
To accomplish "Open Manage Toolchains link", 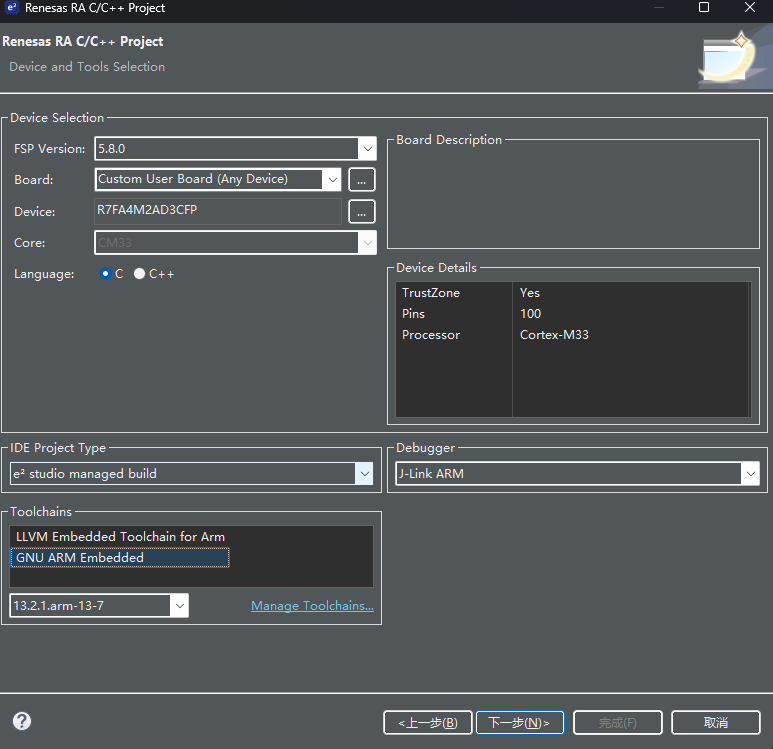I will coord(312,606).
